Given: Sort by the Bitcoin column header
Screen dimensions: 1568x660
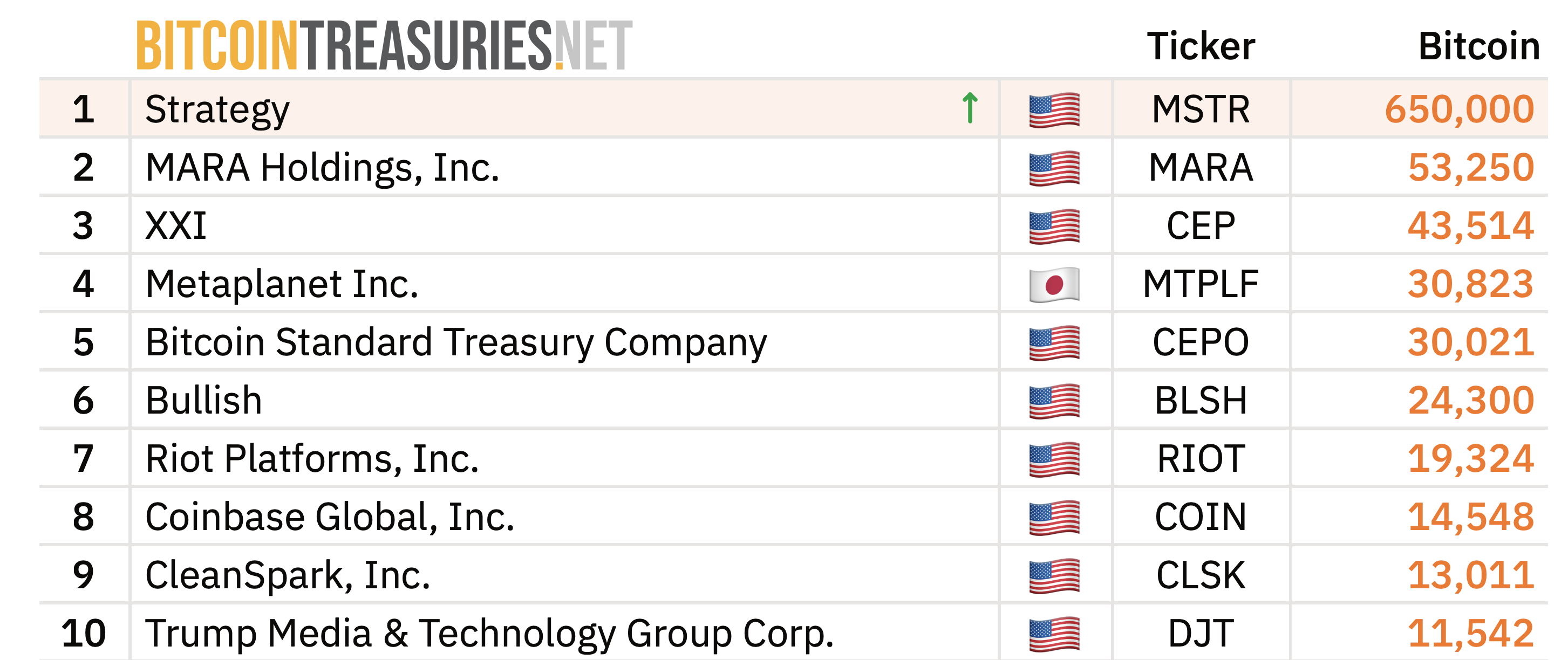Looking at the screenshot, I should pyautogui.click(x=1478, y=46).
